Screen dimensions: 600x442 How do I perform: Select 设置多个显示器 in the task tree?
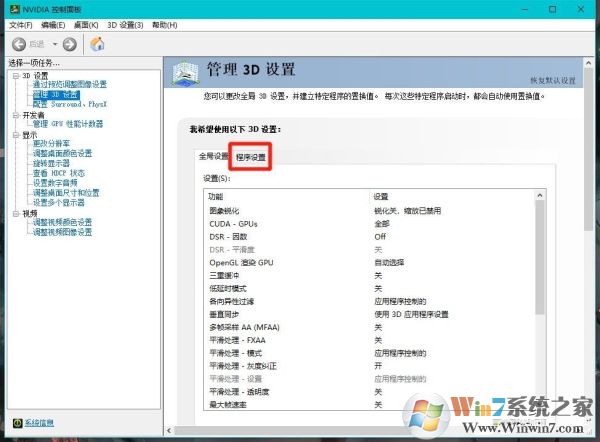click(x=59, y=202)
